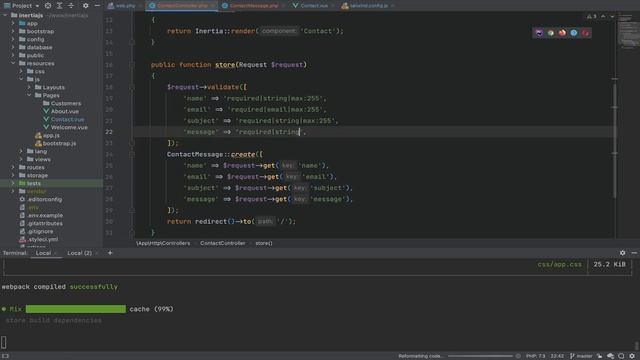640x360 pixels.
Task: Select the Customers folder
Action: tap(62, 104)
